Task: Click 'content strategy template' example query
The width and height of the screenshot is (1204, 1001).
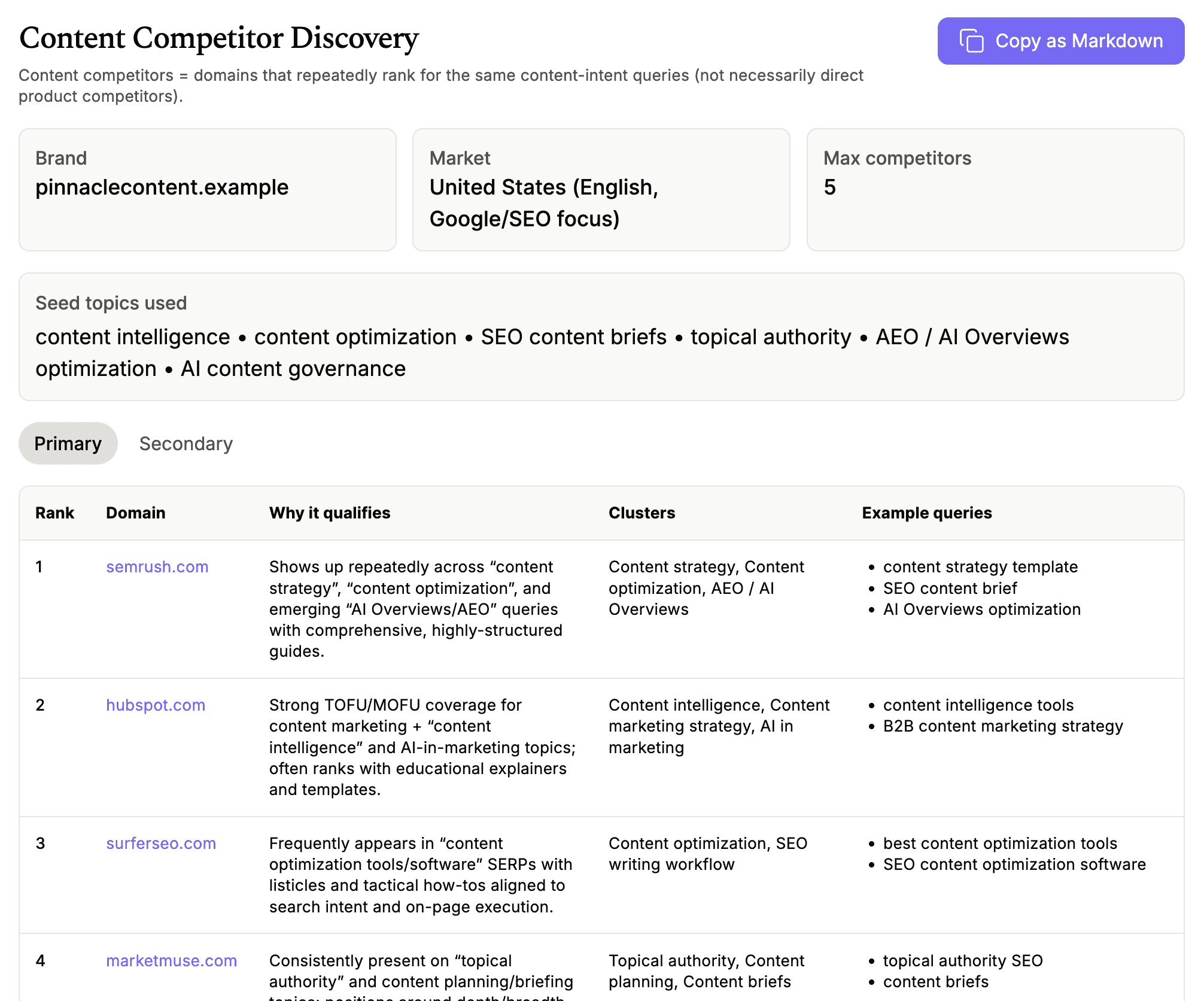Action: [x=980, y=566]
